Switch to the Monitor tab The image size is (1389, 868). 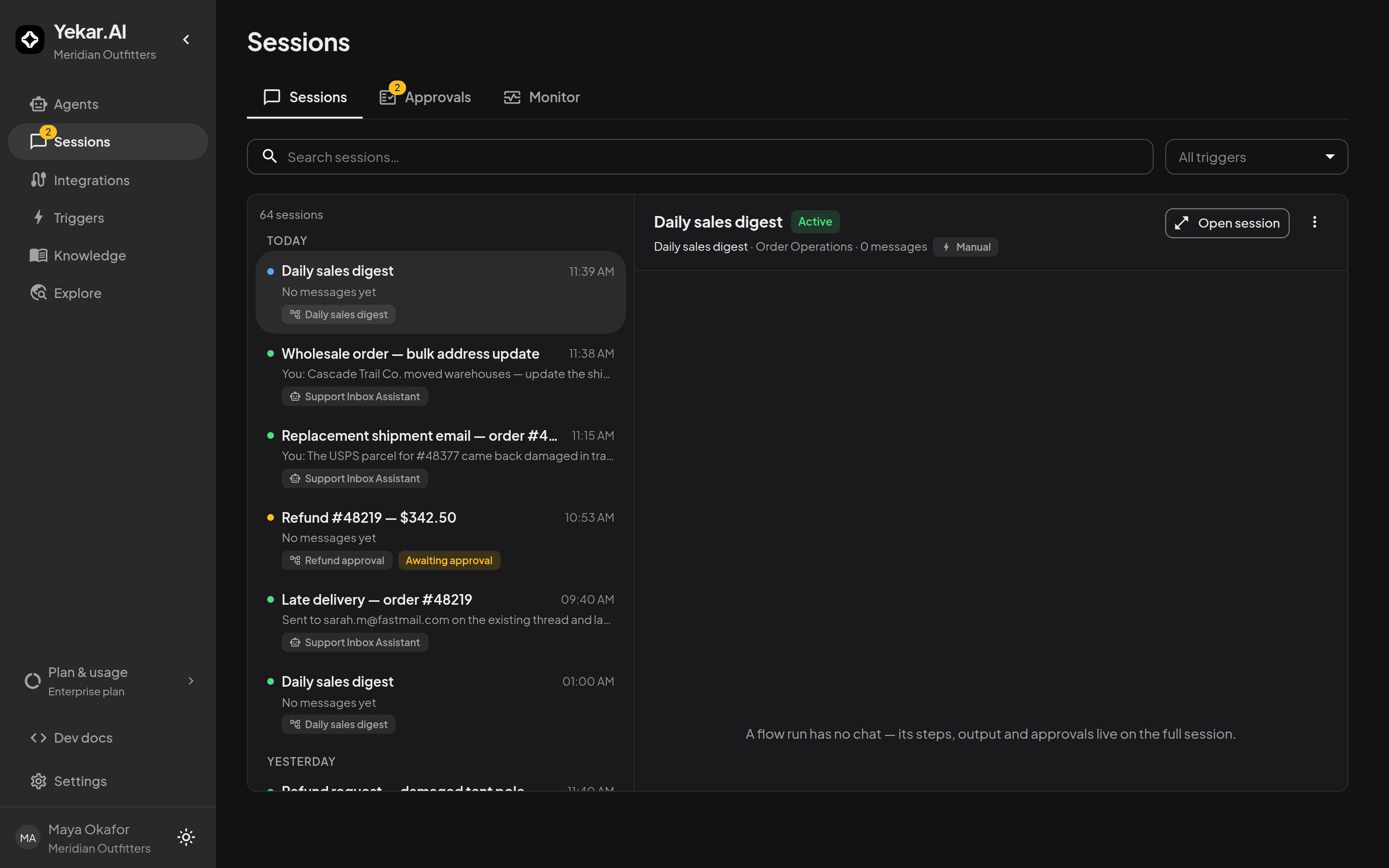click(542, 97)
